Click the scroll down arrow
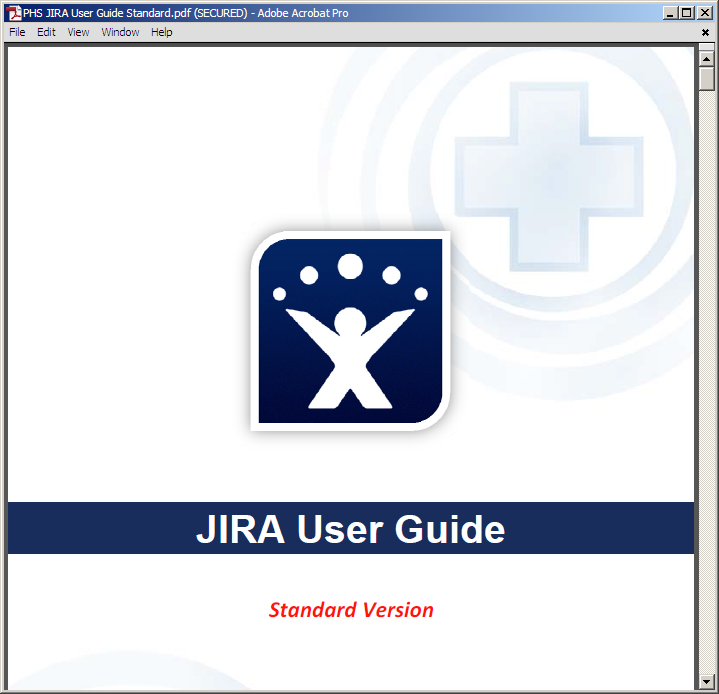The width and height of the screenshot is (719, 694). click(x=706, y=681)
